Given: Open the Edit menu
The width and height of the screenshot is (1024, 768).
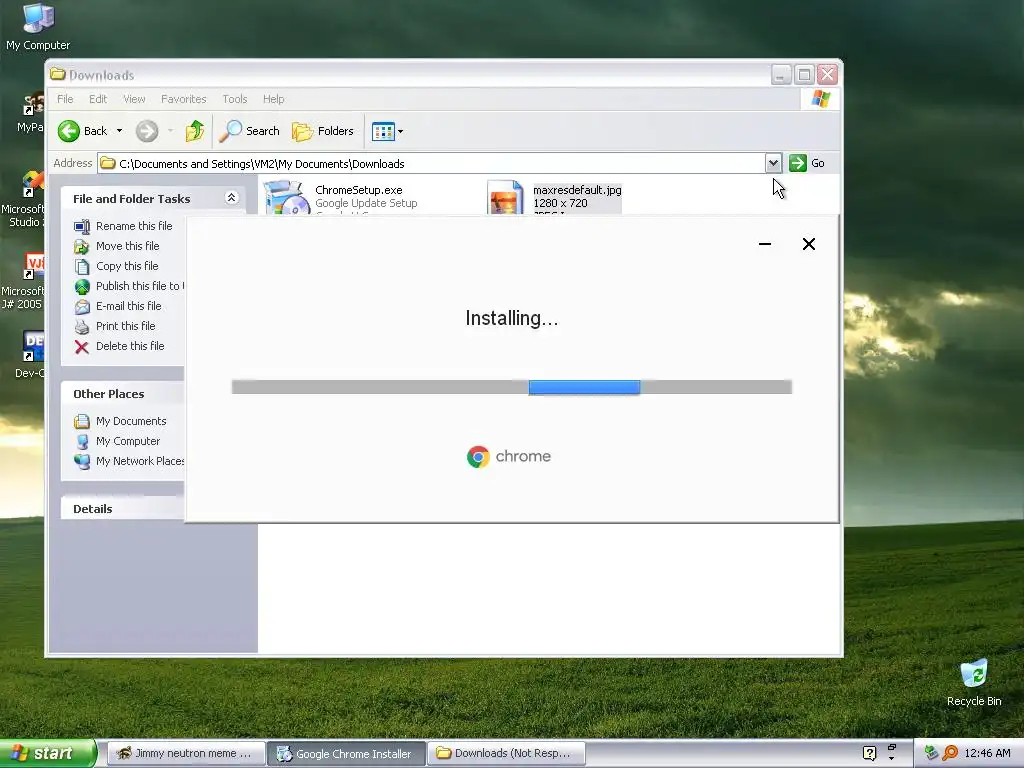Looking at the screenshot, I should point(98,99).
